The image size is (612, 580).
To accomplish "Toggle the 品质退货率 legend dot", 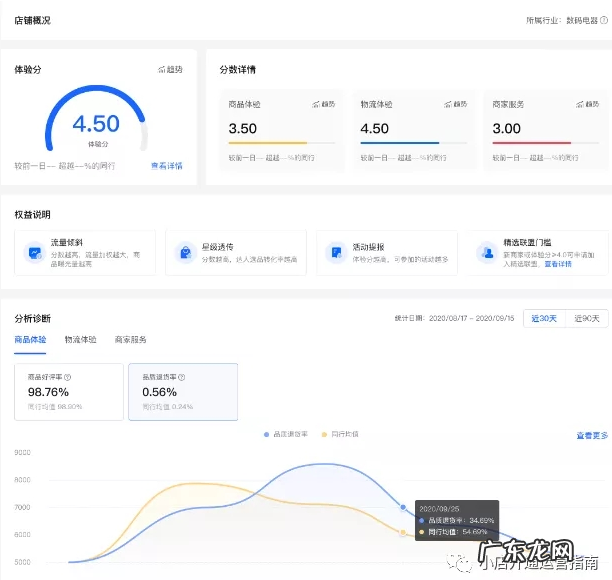I will click(x=266, y=434).
